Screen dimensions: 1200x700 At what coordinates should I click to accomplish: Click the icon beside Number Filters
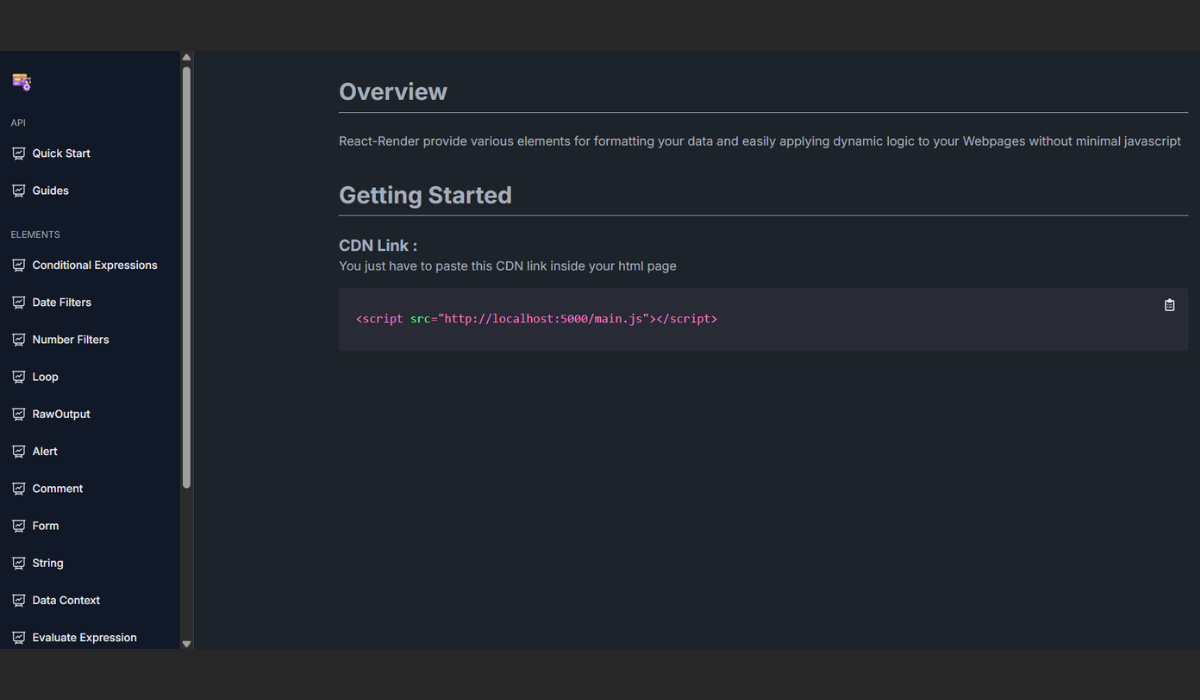[18, 339]
